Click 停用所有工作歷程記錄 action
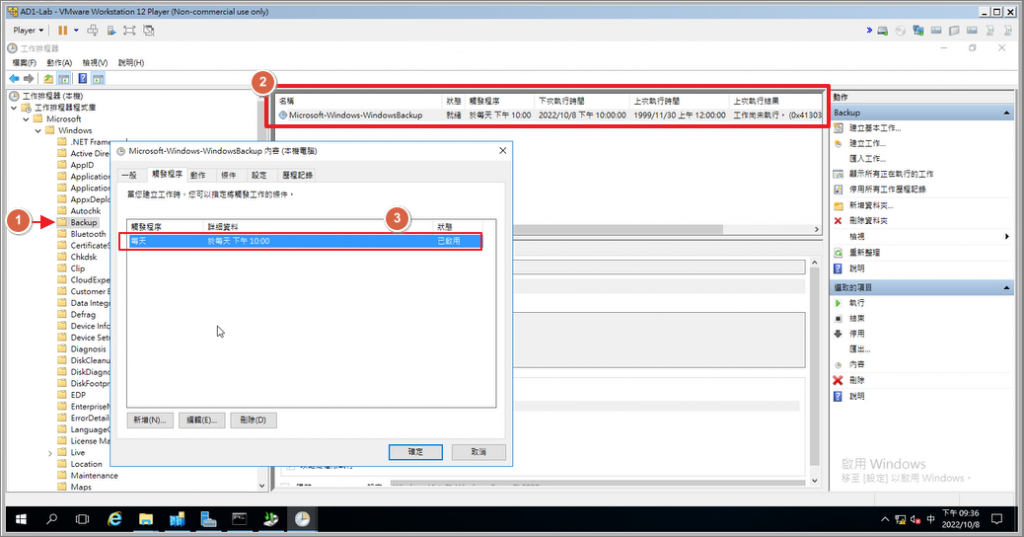Screen dimensions: 1024x537 pyautogui.click(x=888, y=189)
